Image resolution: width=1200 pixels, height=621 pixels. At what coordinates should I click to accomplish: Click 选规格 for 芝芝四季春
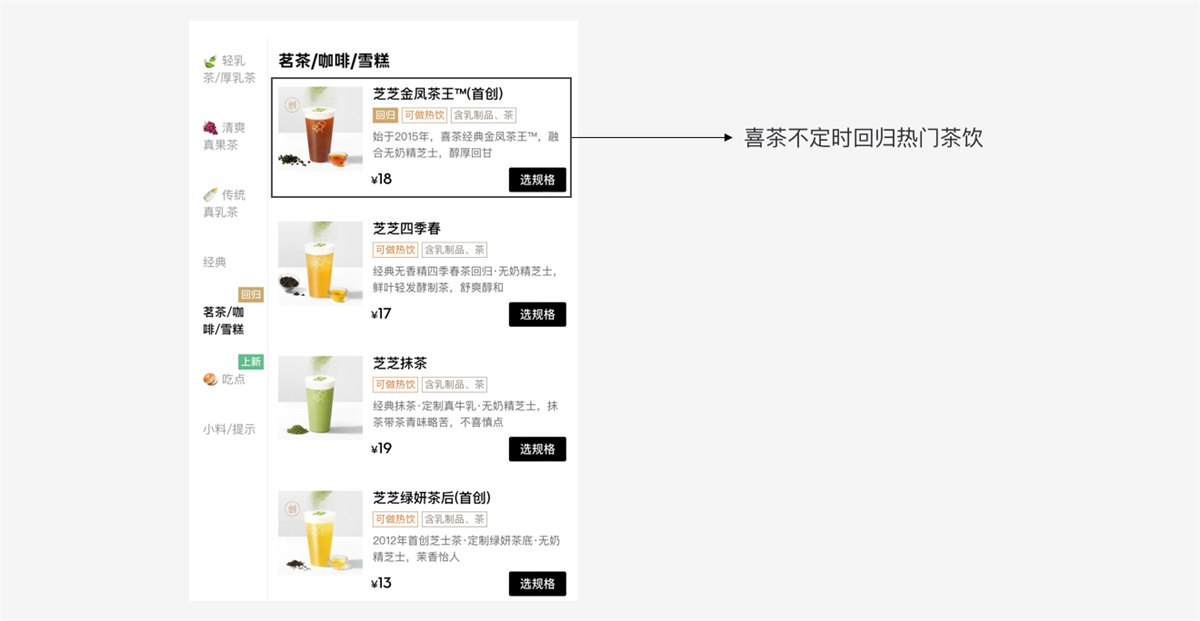538,314
